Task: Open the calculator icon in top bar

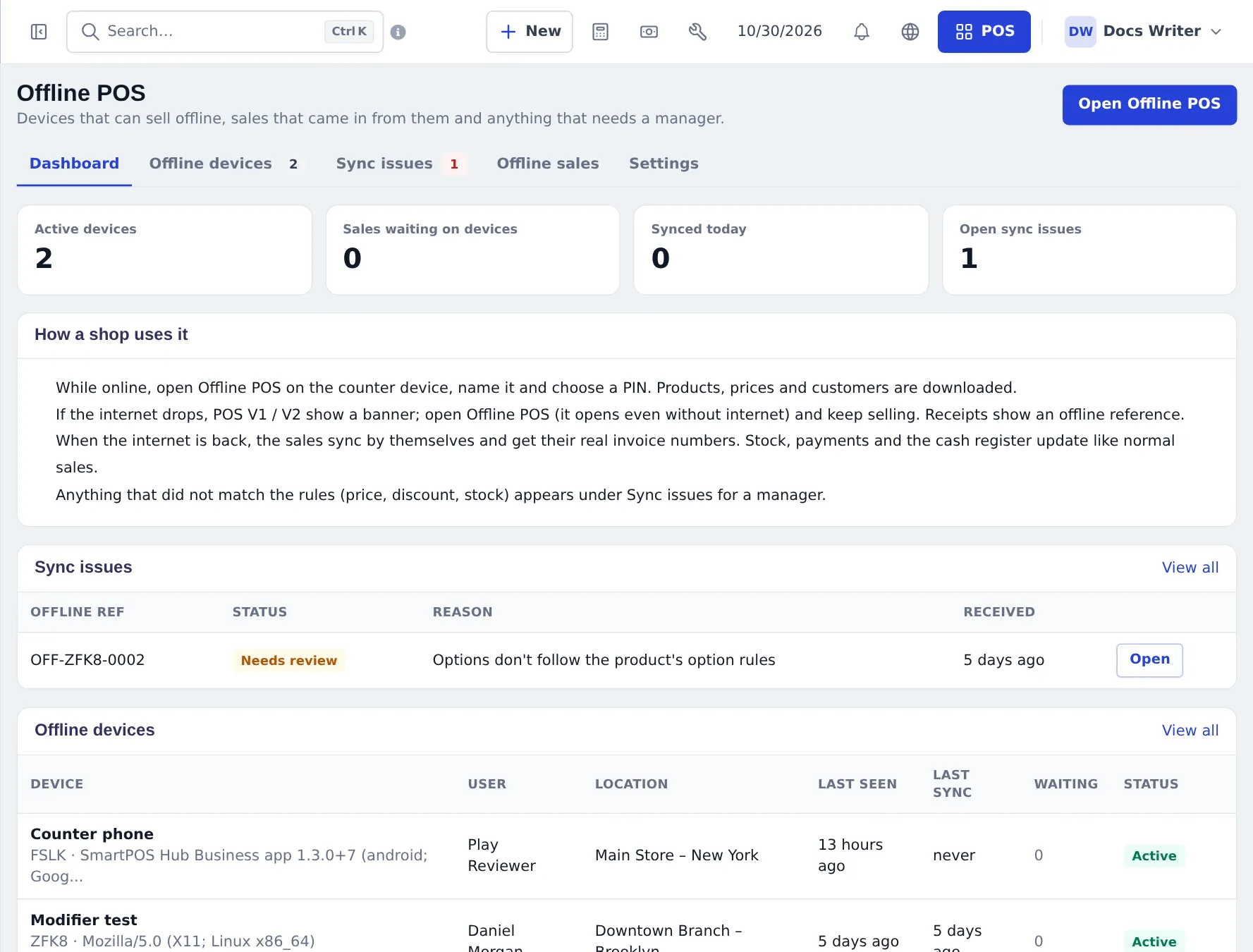Action: 600,32
